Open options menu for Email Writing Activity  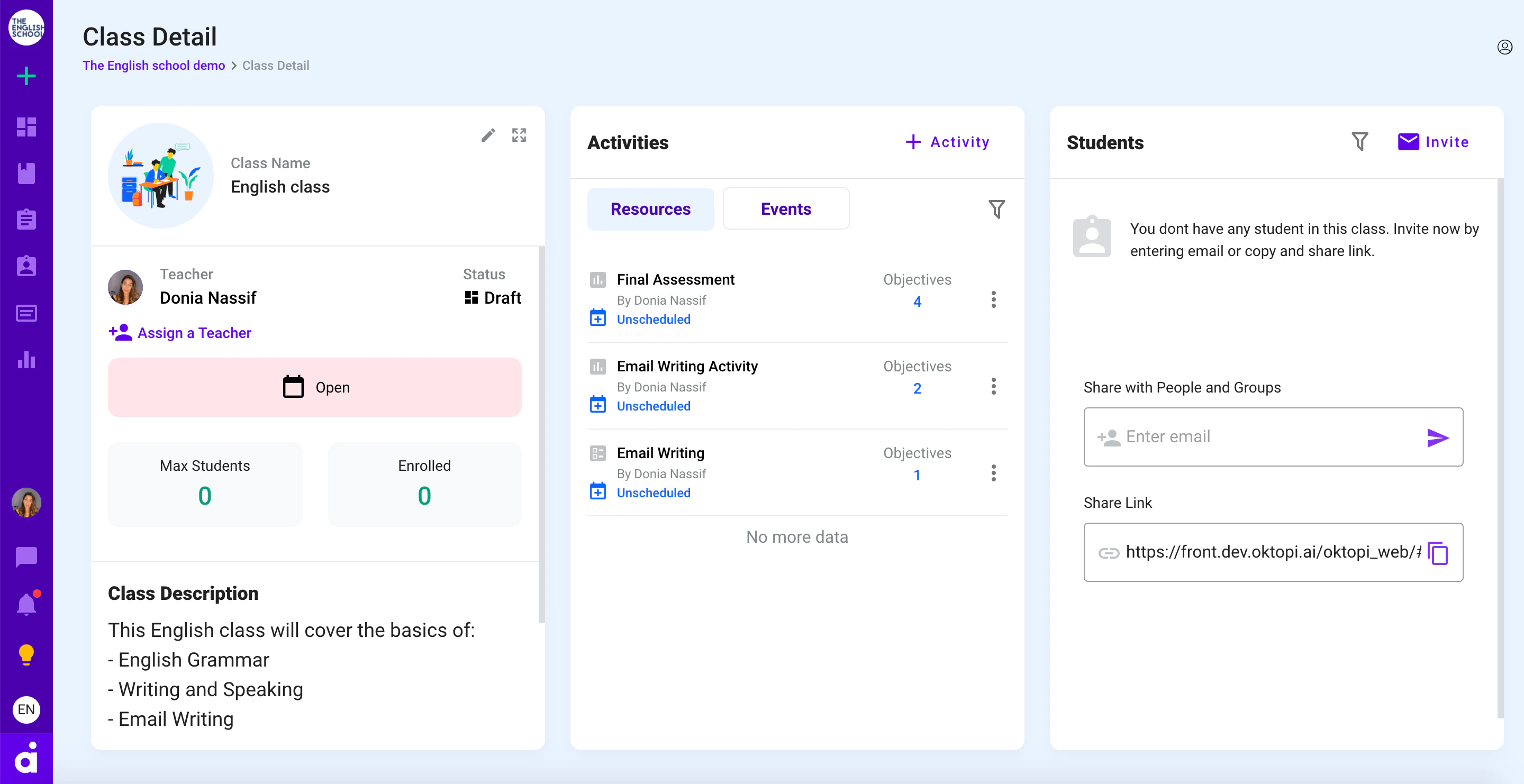993,387
